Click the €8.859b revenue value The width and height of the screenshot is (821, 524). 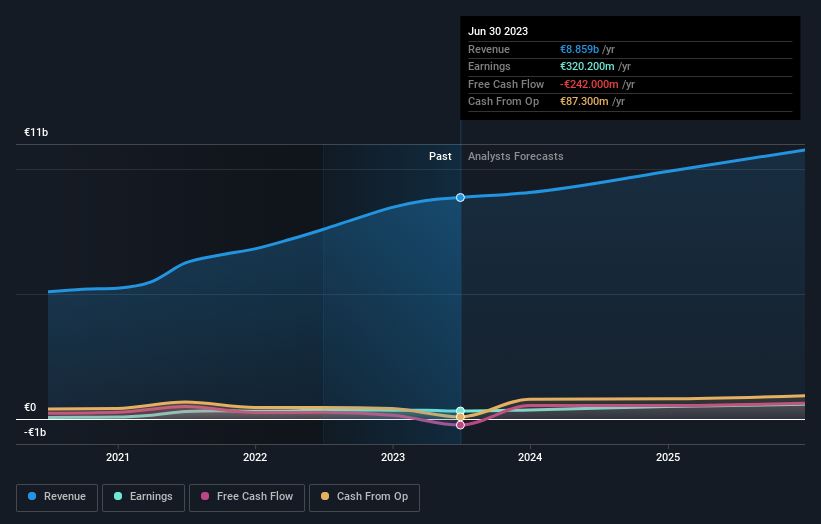coord(579,49)
